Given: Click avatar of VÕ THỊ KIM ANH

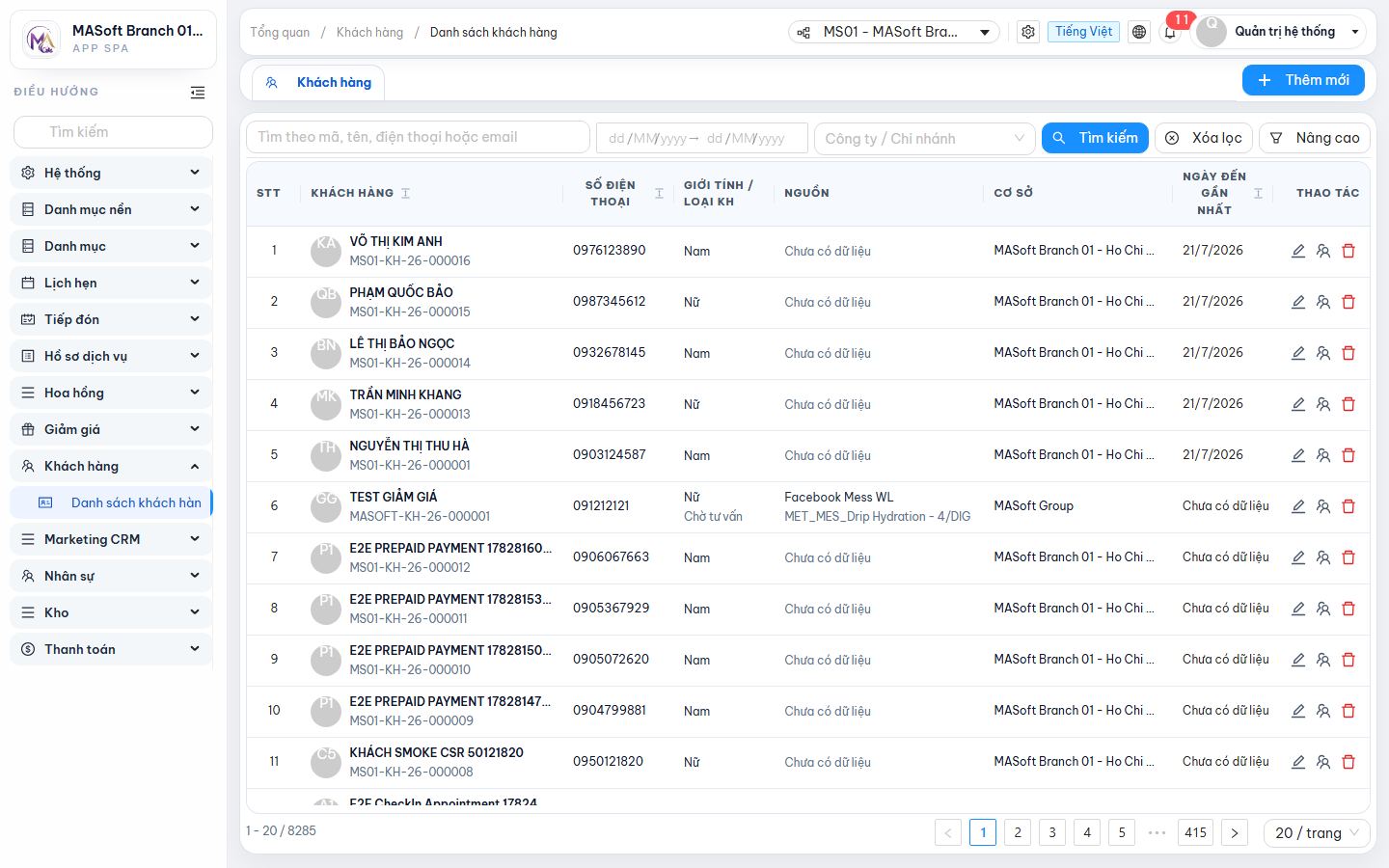Looking at the screenshot, I should click(326, 251).
